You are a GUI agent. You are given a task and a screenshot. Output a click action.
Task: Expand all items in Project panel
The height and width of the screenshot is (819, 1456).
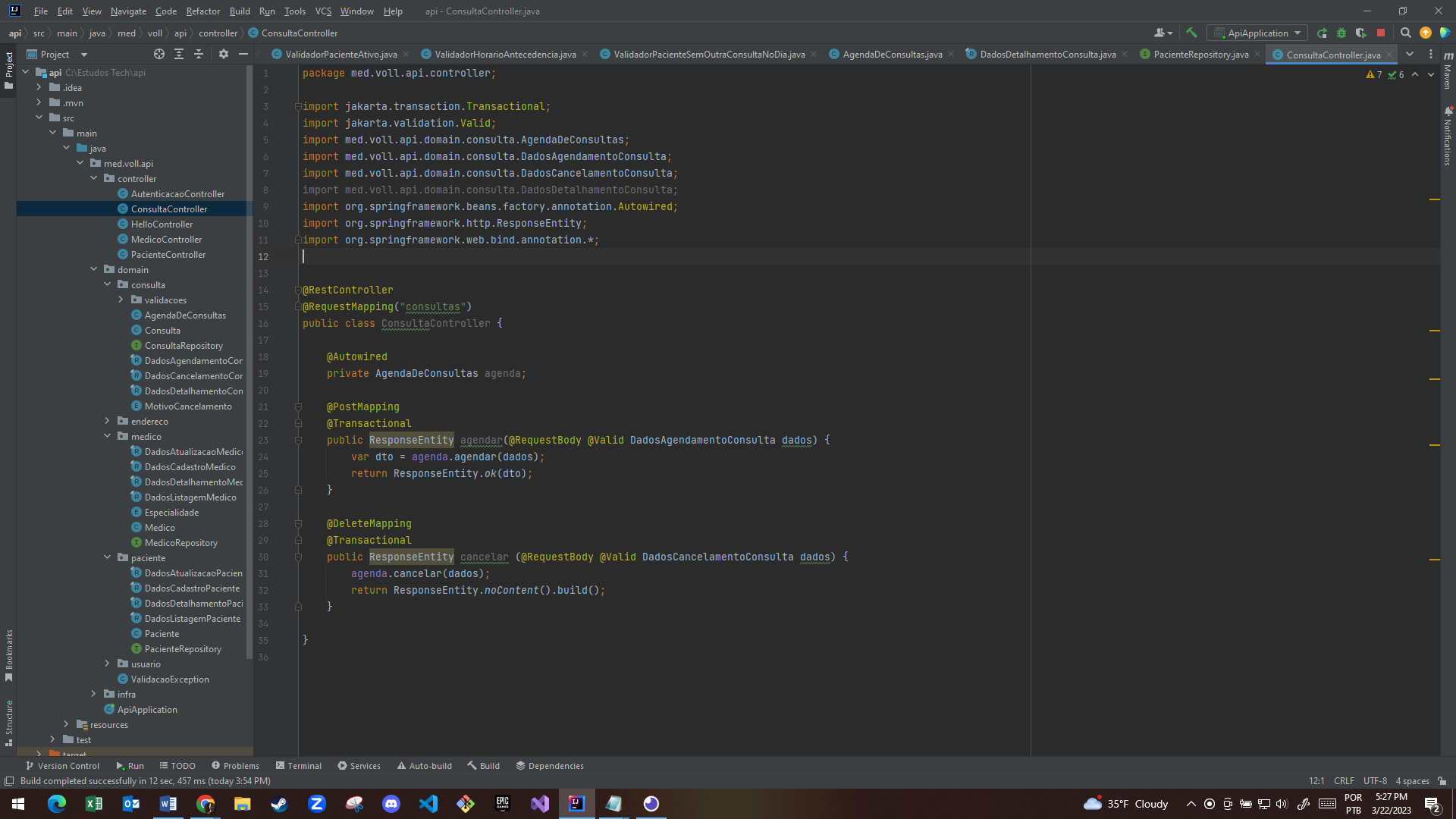click(179, 54)
